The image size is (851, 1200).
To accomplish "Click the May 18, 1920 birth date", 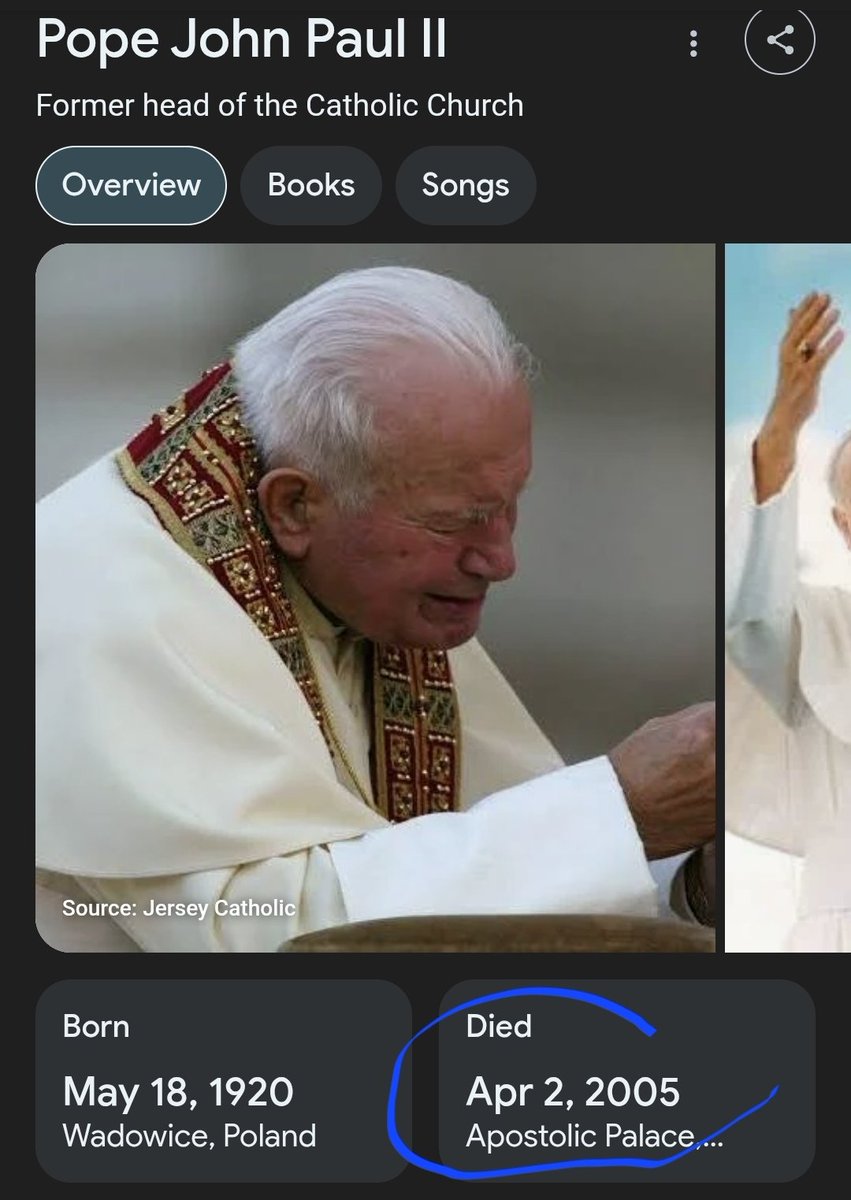I will (178, 1092).
